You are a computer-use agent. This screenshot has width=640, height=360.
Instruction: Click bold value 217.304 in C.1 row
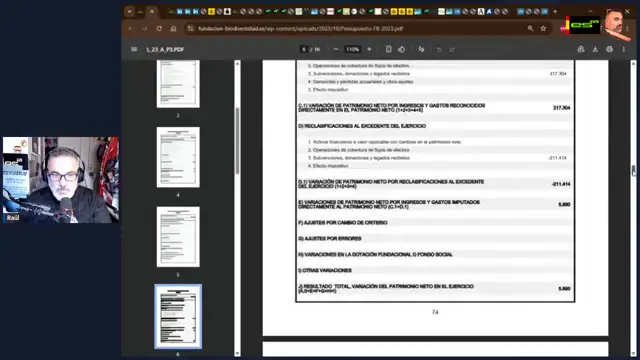tap(562, 108)
